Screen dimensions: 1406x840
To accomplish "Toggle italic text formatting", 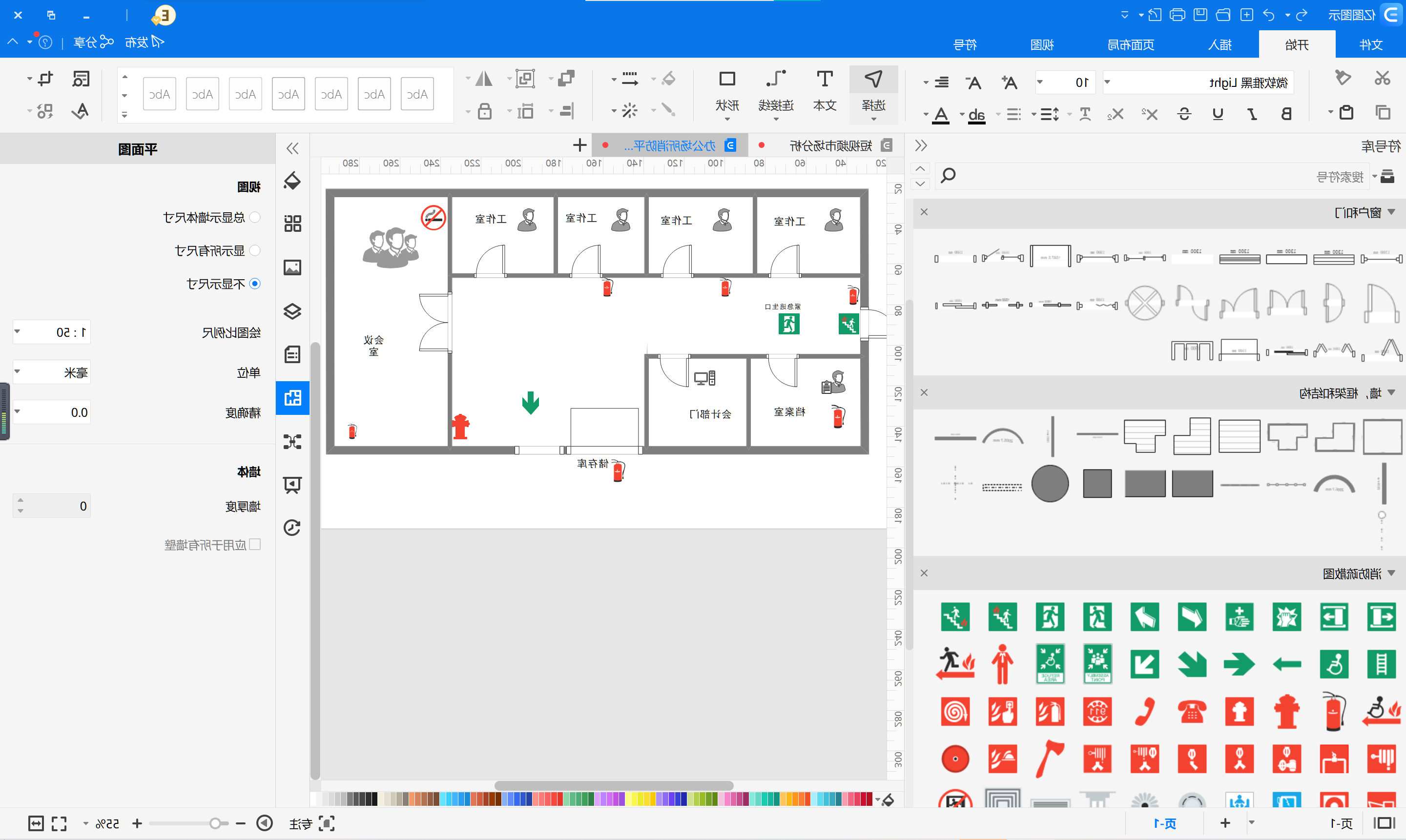I will [x=1253, y=114].
